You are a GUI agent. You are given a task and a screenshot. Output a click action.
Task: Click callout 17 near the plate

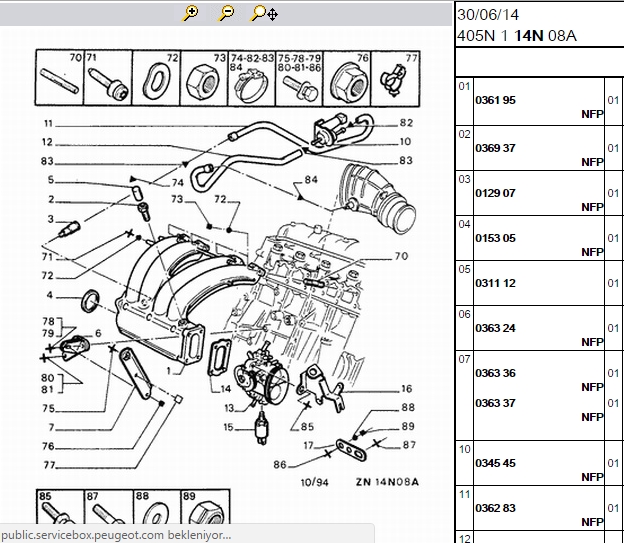coord(309,445)
